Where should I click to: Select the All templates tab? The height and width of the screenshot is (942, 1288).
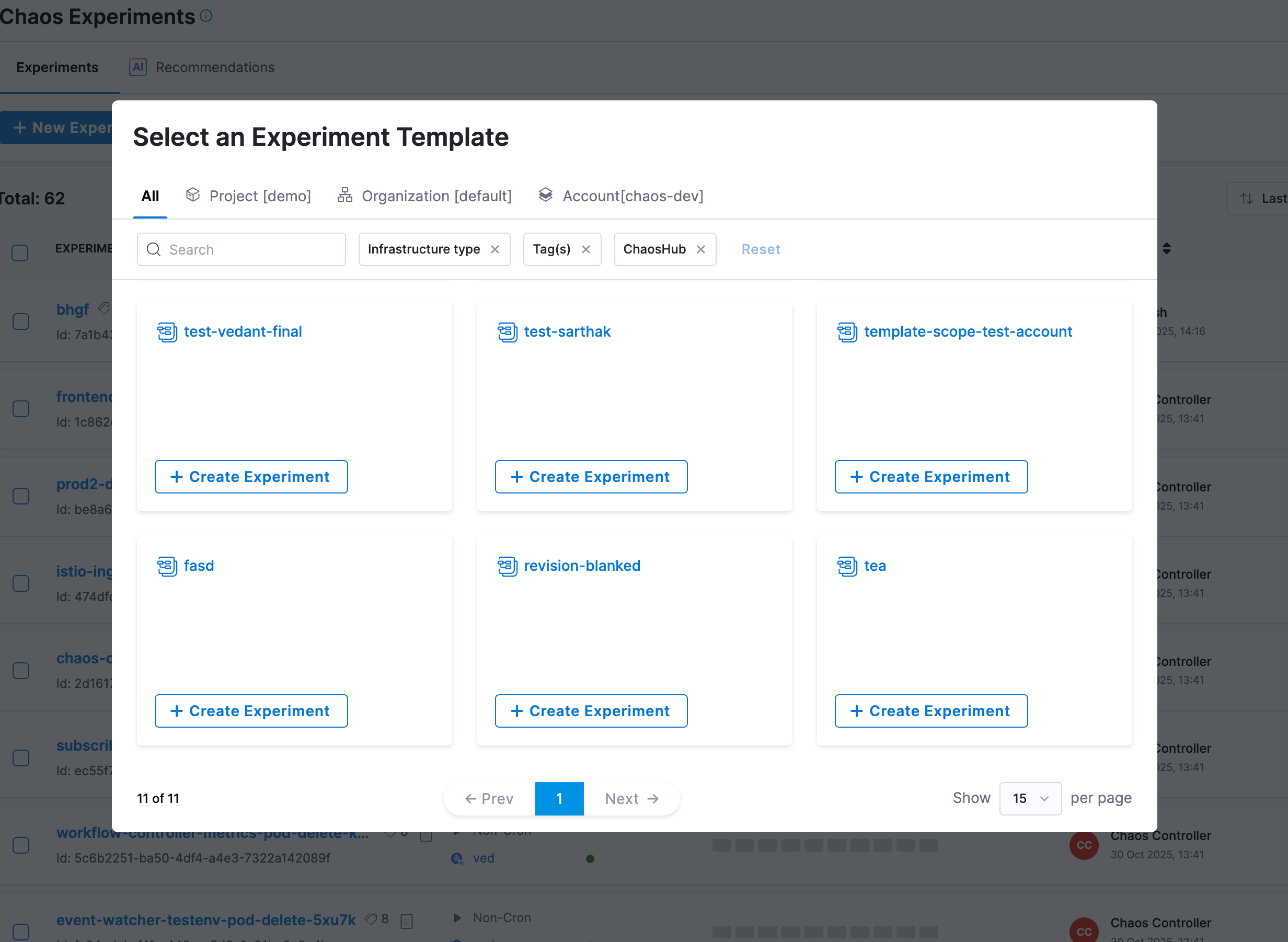(150, 196)
